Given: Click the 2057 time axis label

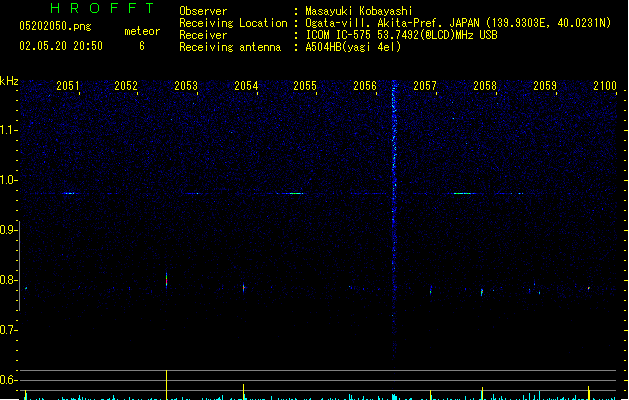Looking at the screenshot, I should coord(425,85).
